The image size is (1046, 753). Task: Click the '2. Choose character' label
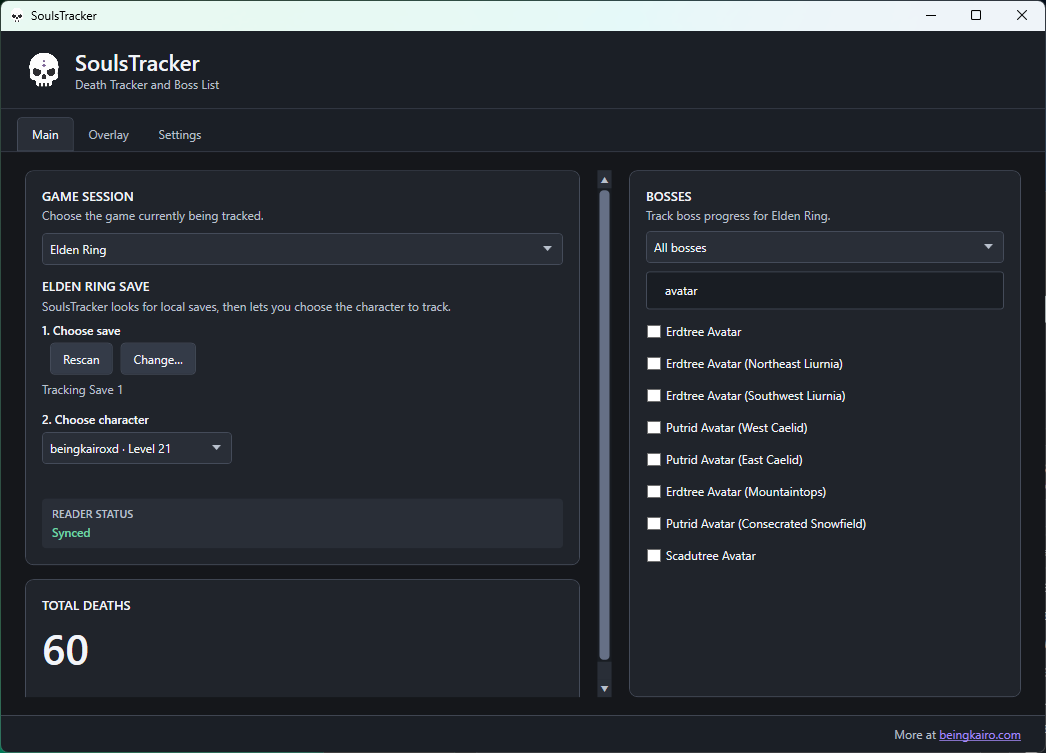(95, 420)
